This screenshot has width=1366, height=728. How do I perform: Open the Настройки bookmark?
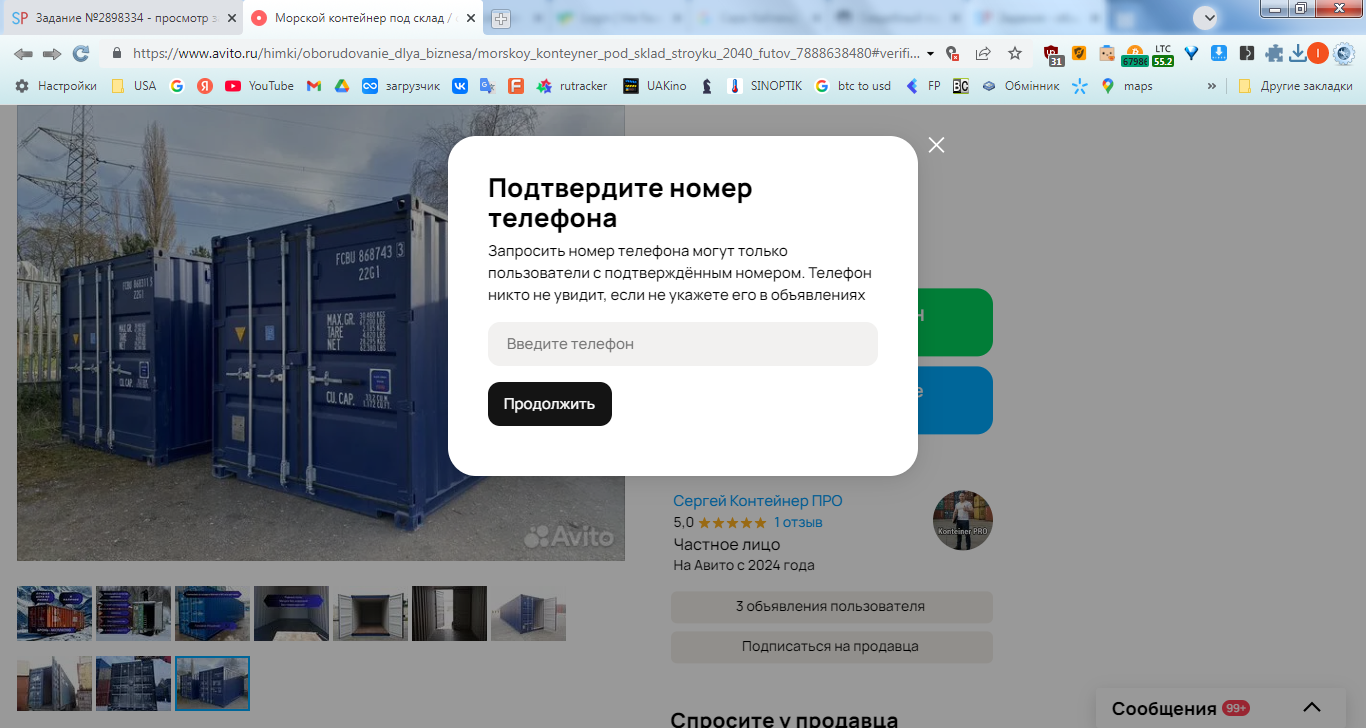tap(55, 86)
